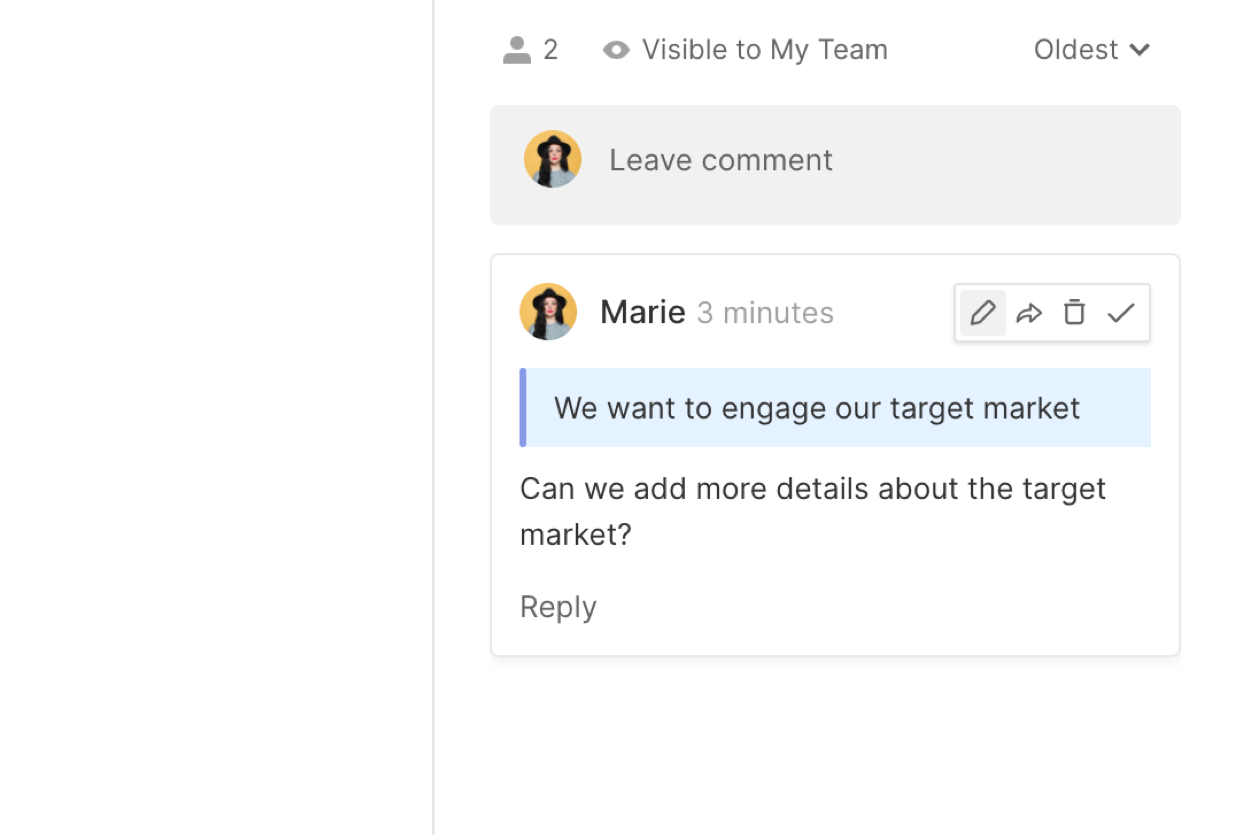Click the blue quote bar of the highlight
Screen dimensions: 1234x835
point(523,408)
